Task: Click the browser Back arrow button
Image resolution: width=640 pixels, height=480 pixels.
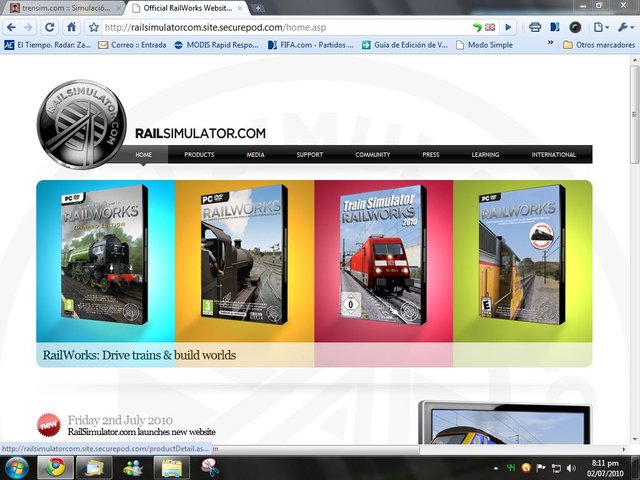Action: tap(13, 27)
